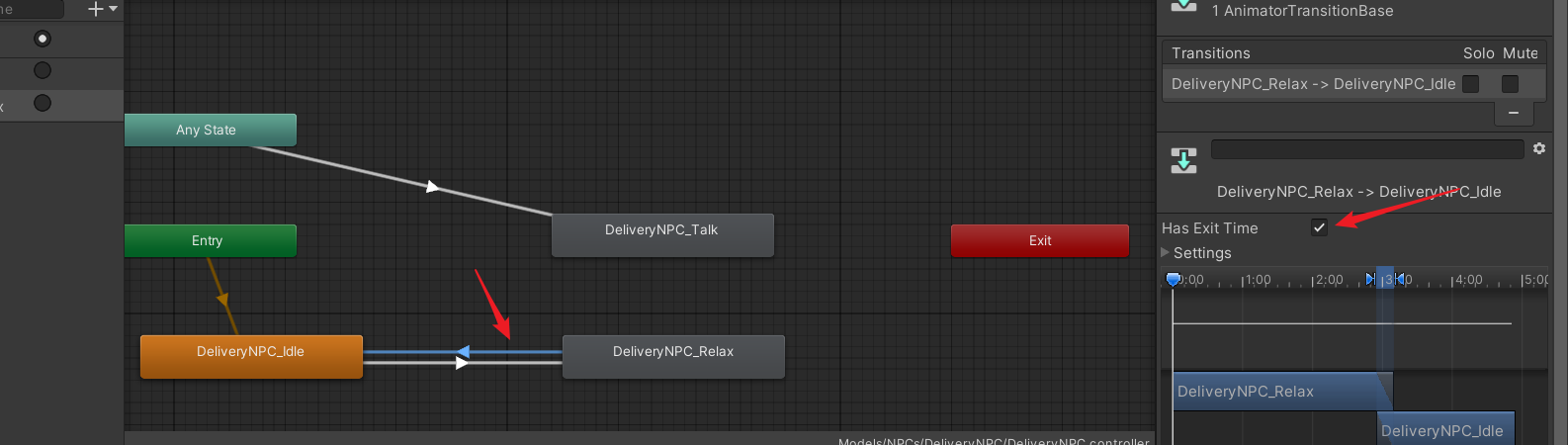Enable Solo for Relax to Idle transition
The height and width of the screenshot is (445, 1568).
(x=1471, y=84)
